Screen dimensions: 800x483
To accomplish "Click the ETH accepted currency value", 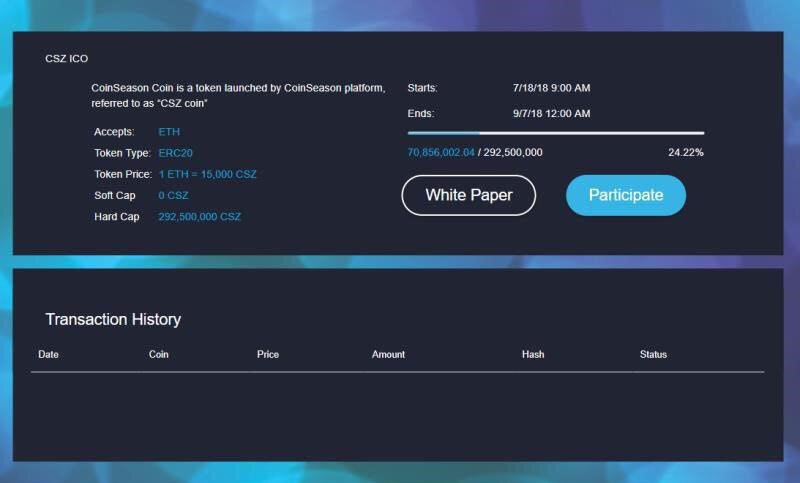I will [169, 132].
